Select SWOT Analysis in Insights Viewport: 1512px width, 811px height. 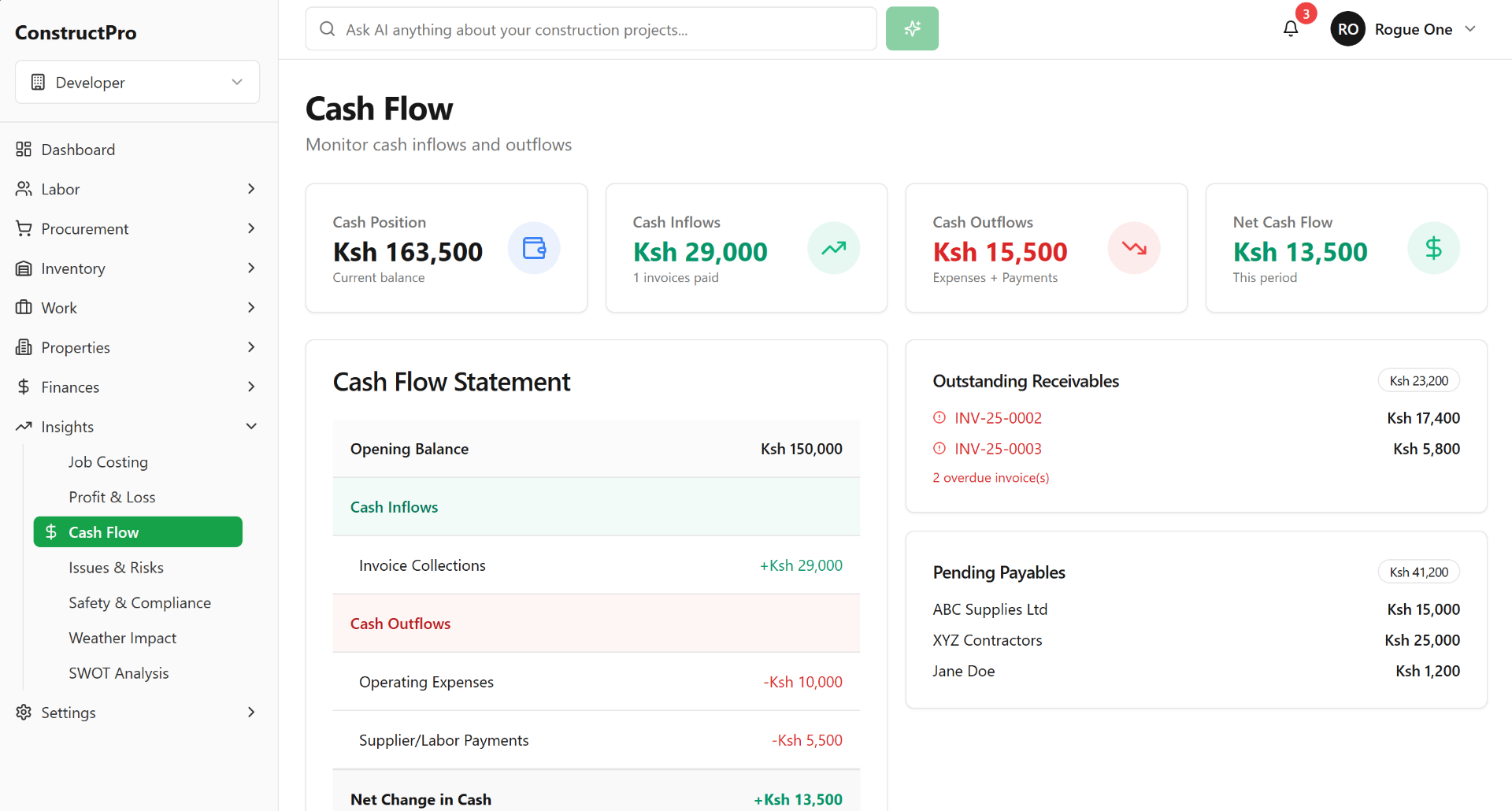[119, 672]
